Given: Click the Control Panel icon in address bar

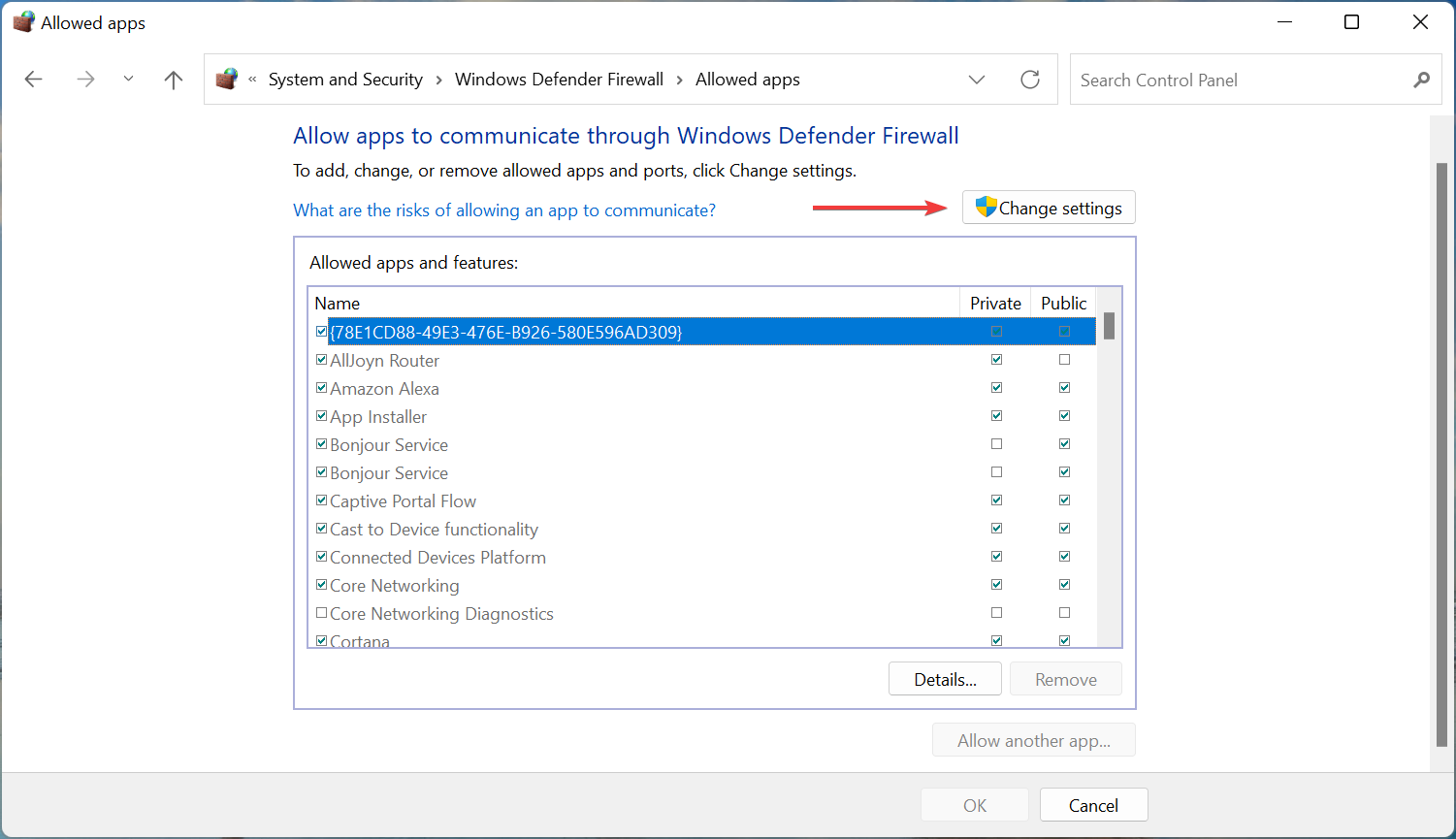Looking at the screenshot, I should pyautogui.click(x=227, y=79).
